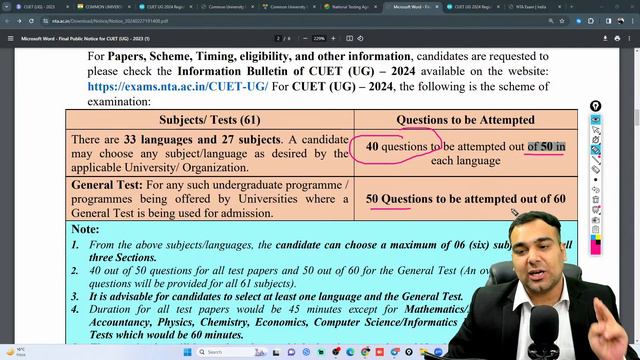The height and width of the screenshot is (360, 640).
Task: Open the exams.nta.ac.in/CUET-UG link
Action: coord(178,87)
